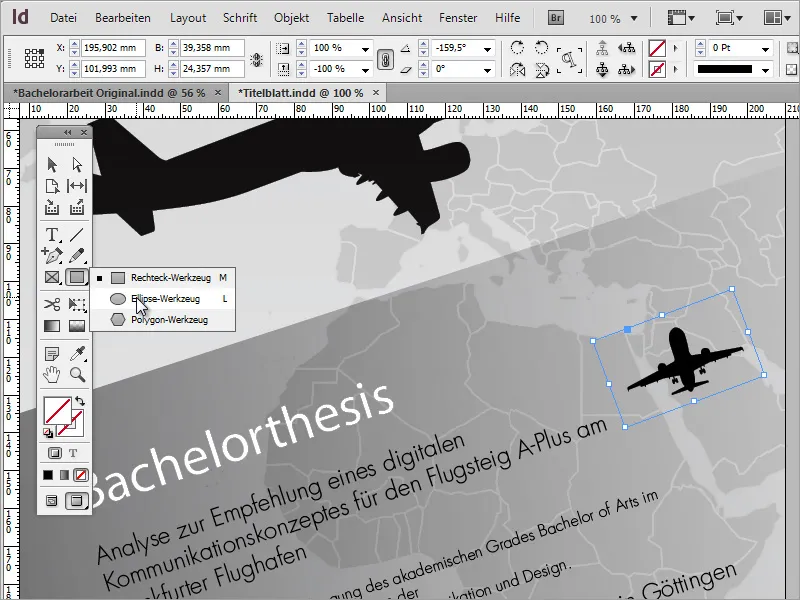800x600 pixels.
Task: Toggle constrain proportions for scaling chain
Action: 385,59
